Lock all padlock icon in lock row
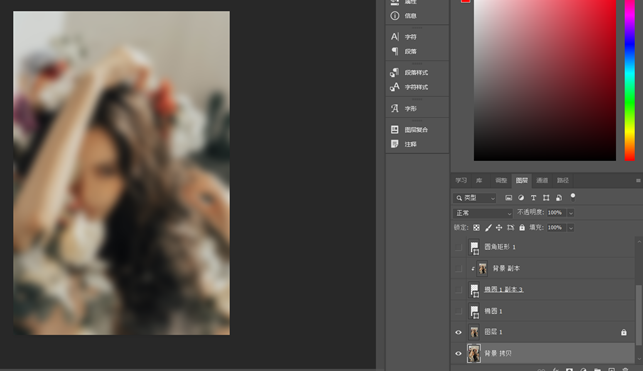Screen dimensions: 643x371 click(522, 228)
